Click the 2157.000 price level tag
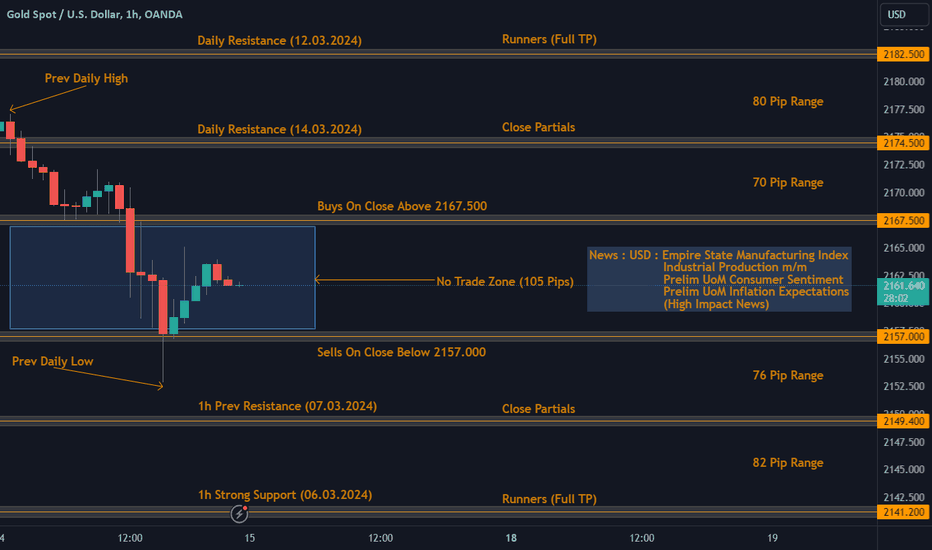 pyautogui.click(x=903, y=337)
